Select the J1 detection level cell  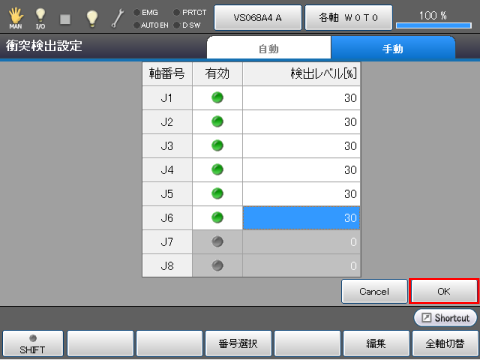pos(301,98)
